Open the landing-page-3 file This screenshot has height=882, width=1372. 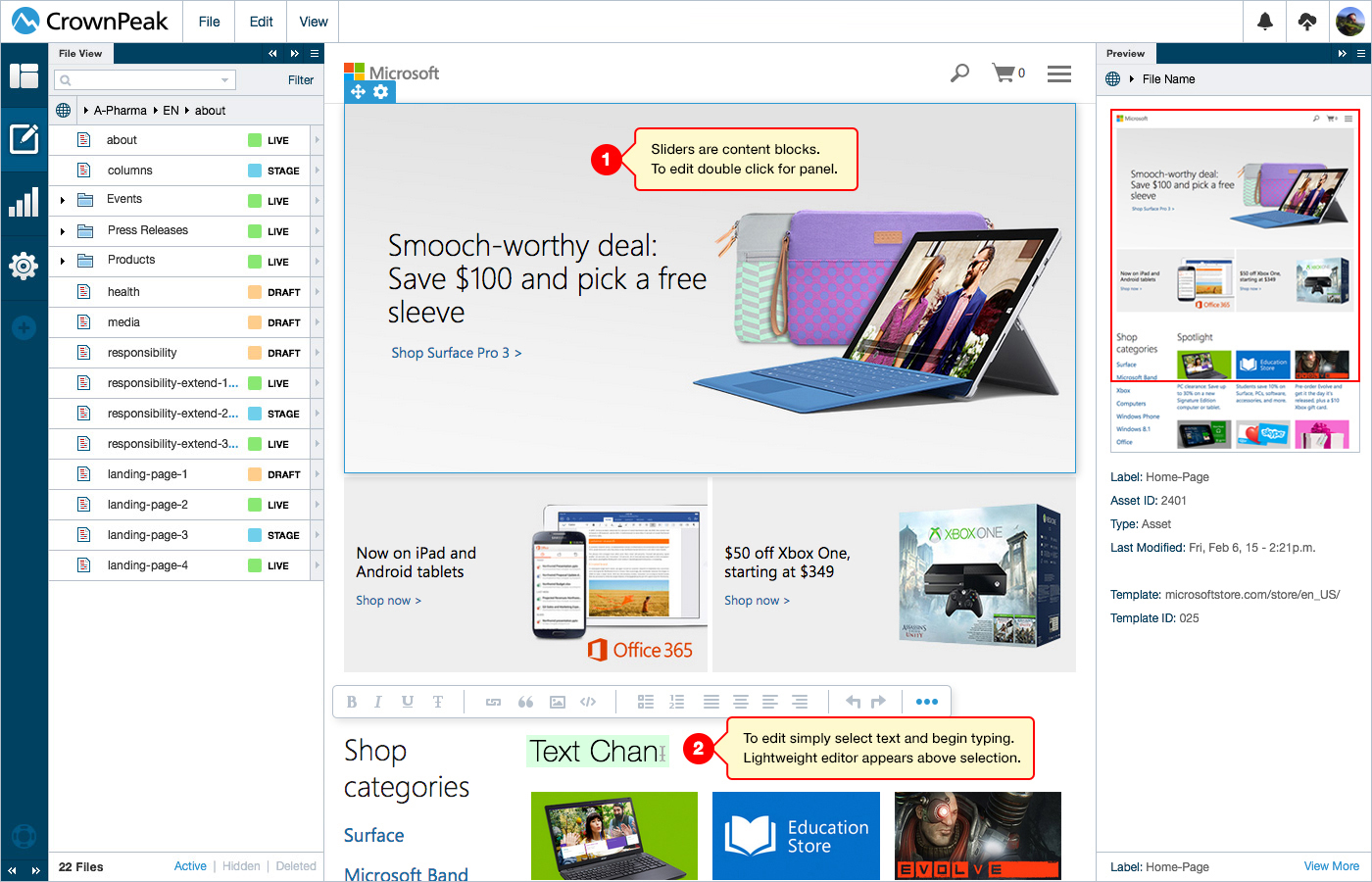tap(148, 535)
